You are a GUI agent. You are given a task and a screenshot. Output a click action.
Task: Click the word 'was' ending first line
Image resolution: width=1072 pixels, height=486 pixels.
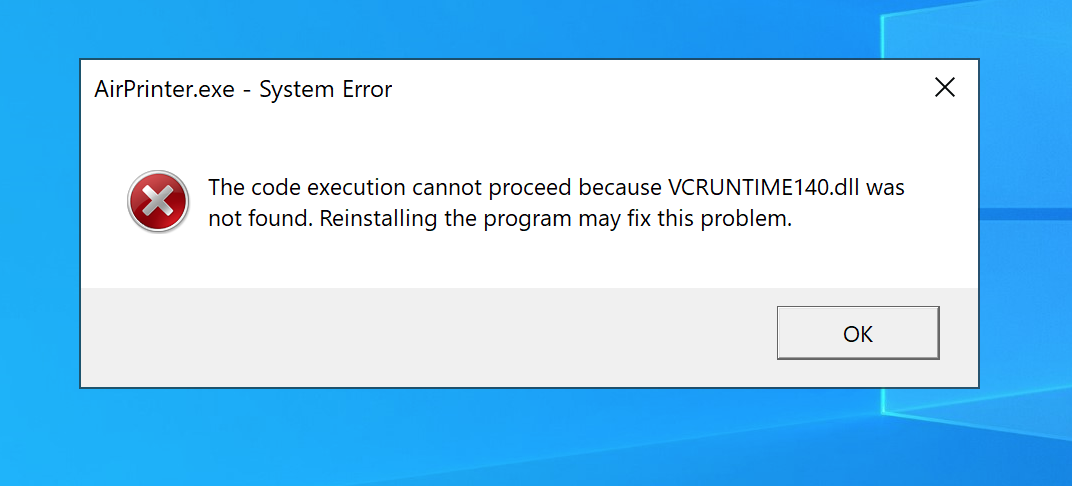[x=885, y=189]
